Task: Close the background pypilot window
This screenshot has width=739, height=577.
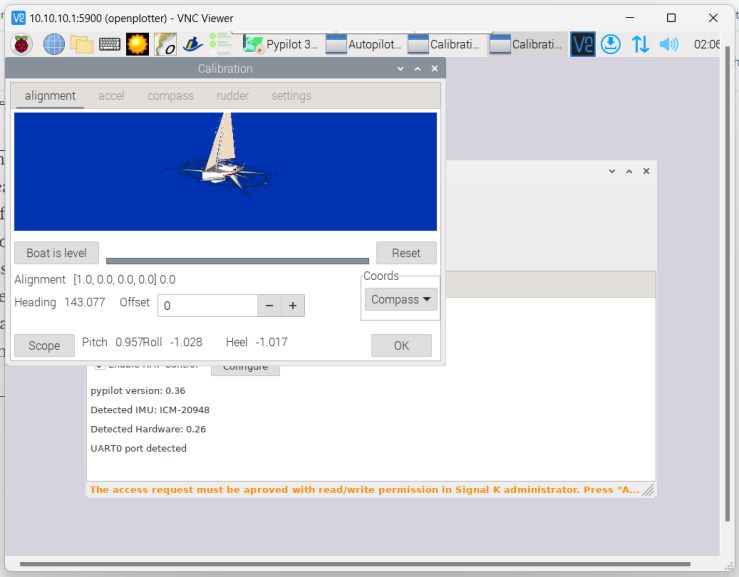Action: tap(646, 171)
